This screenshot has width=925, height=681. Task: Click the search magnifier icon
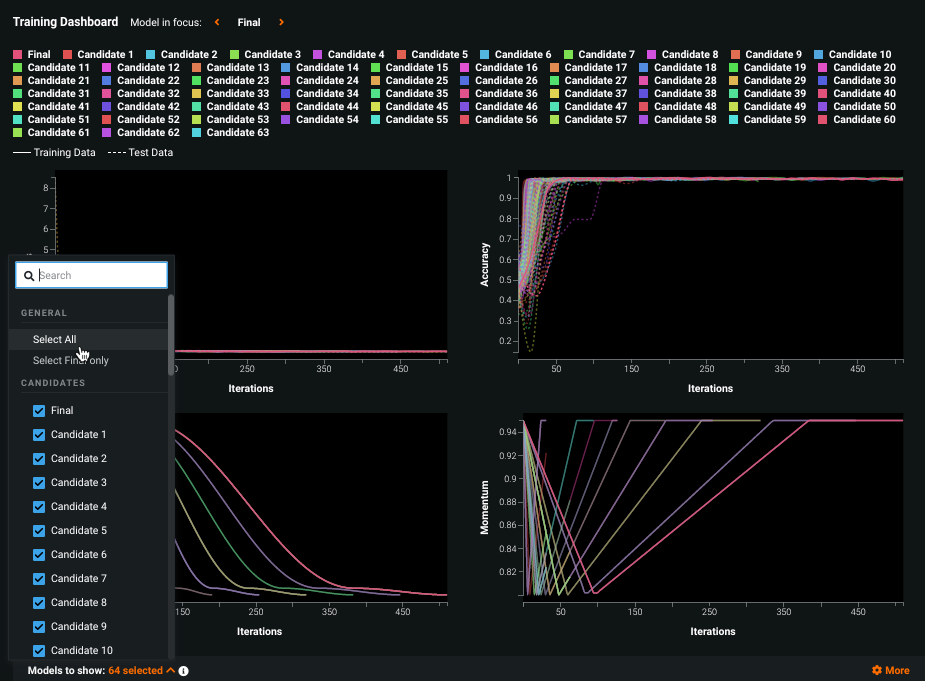[x=30, y=276]
